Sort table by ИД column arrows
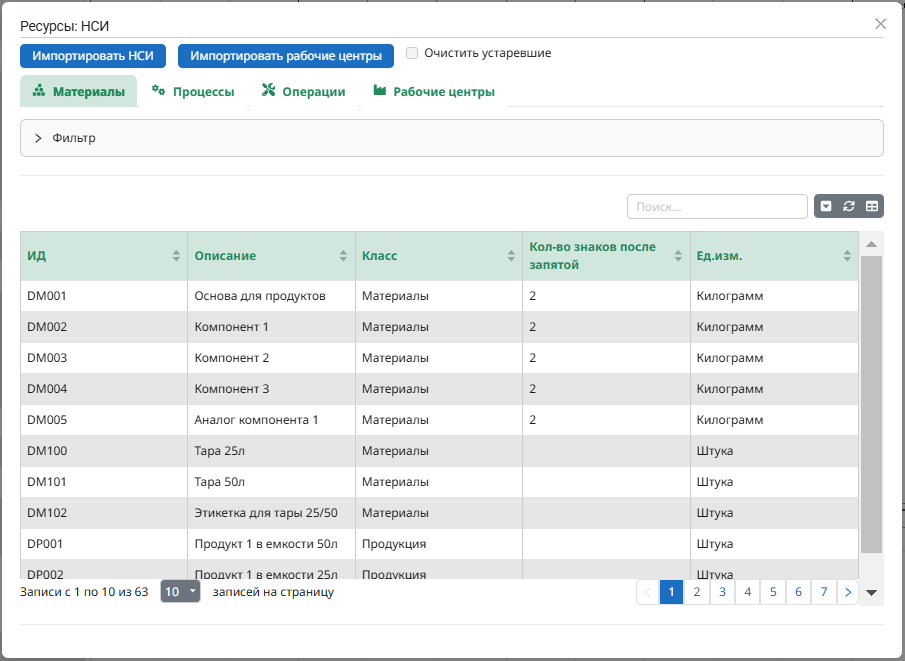Image resolution: width=905 pixels, height=661 pixels. (176, 256)
